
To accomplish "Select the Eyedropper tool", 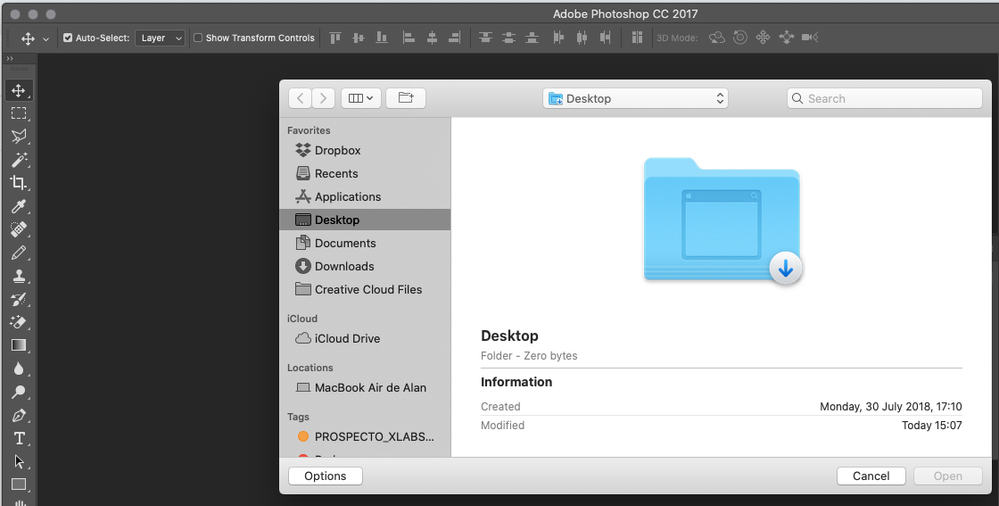I will 18,206.
